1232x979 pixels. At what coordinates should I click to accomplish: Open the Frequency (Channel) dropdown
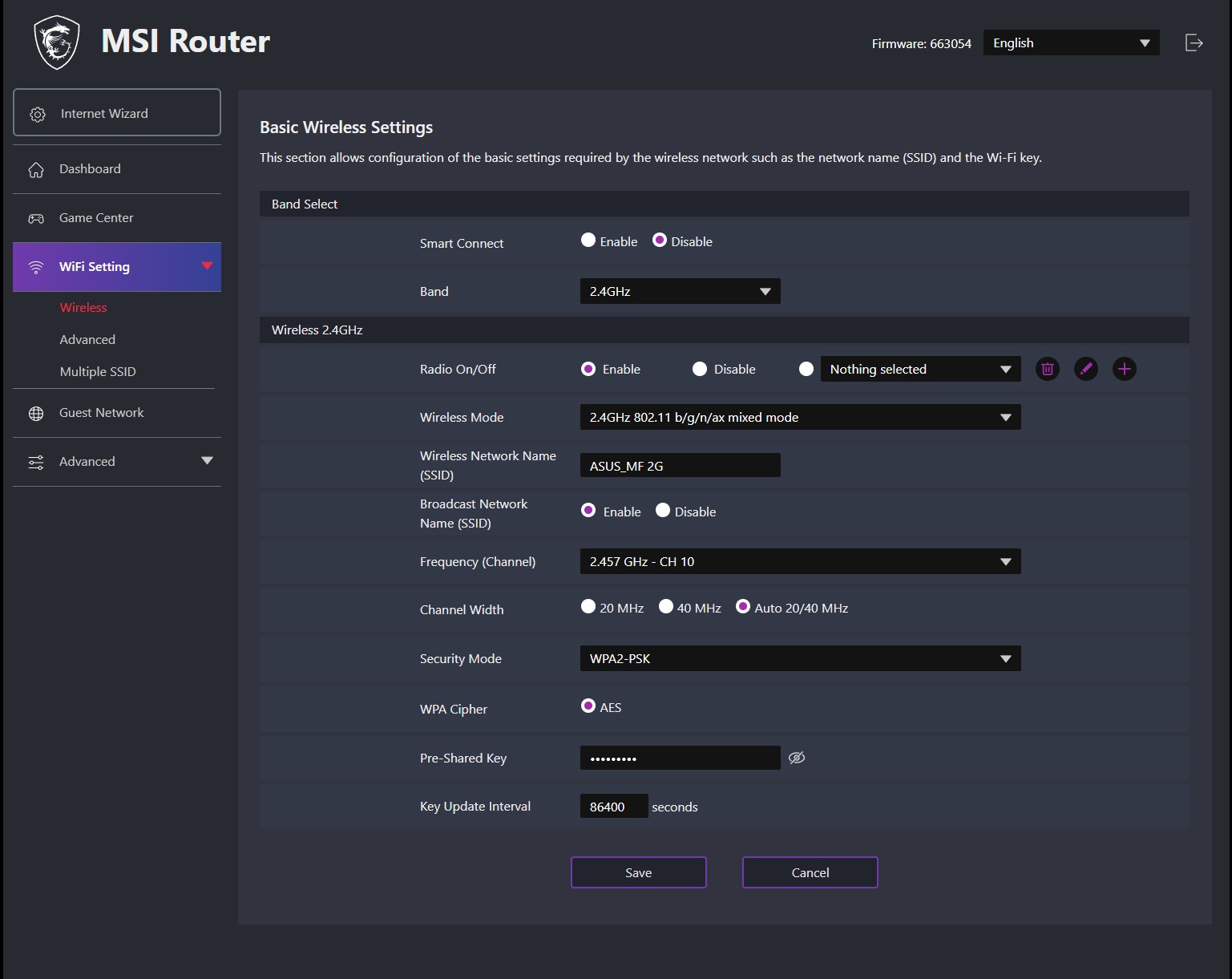pyautogui.click(x=800, y=561)
